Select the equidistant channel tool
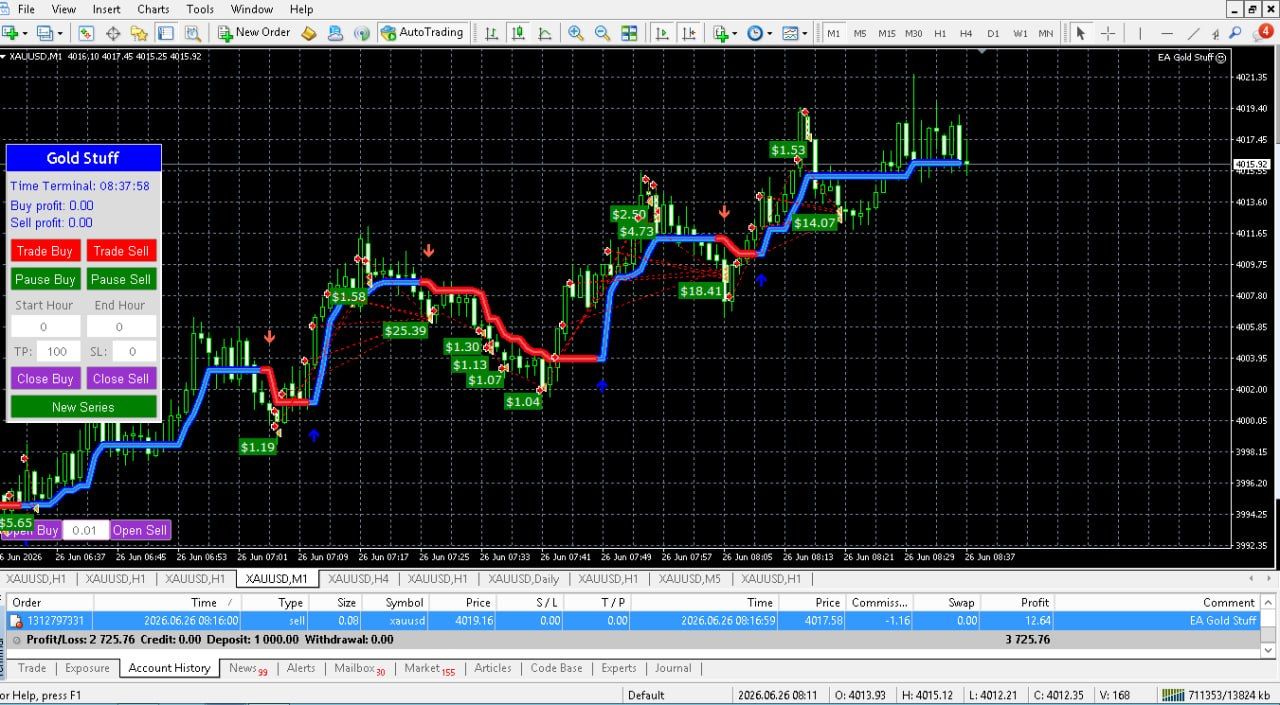1280x705 pixels. 1214,33
